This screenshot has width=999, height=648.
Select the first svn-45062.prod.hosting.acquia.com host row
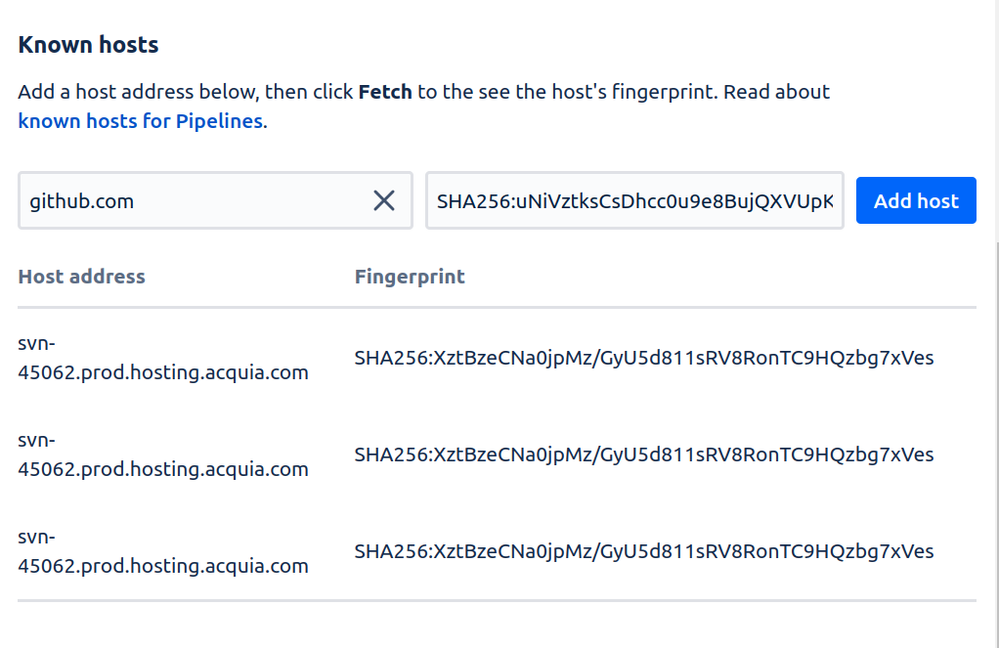coord(497,358)
